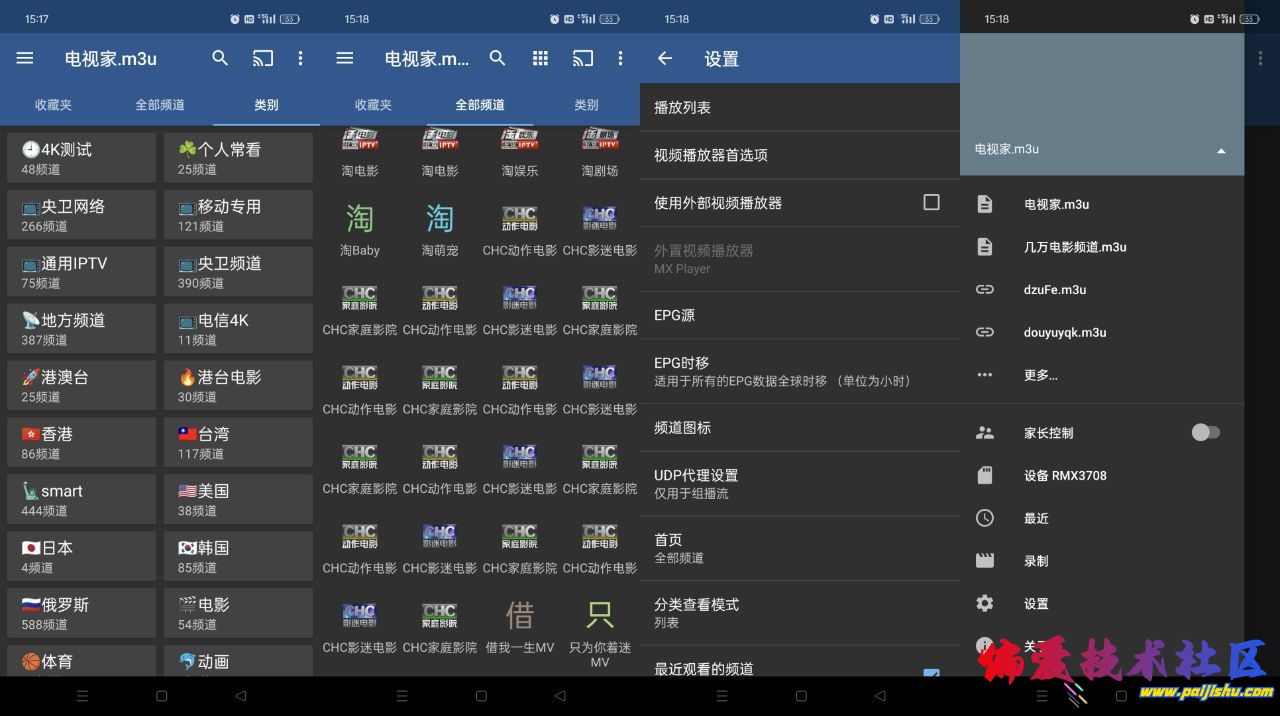Image resolution: width=1280 pixels, height=716 pixels.
Task: Select 几万电影频道.m3u playlist
Action: coord(1075,247)
